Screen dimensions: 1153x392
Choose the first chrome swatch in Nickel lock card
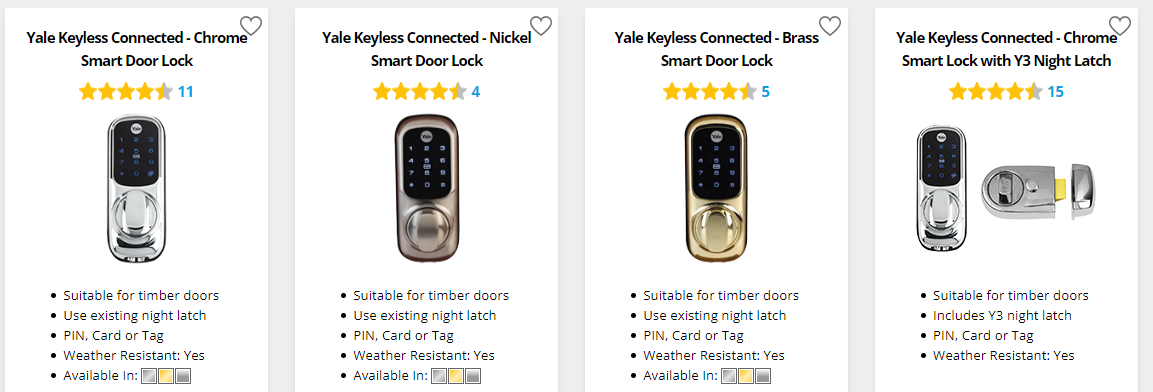pyautogui.click(x=440, y=377)
